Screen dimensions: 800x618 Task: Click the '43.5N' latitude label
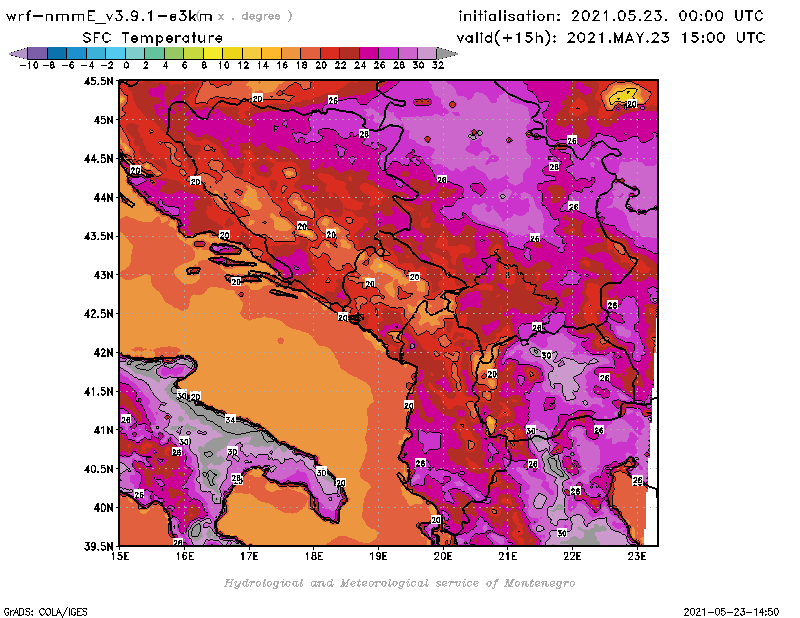98,236
